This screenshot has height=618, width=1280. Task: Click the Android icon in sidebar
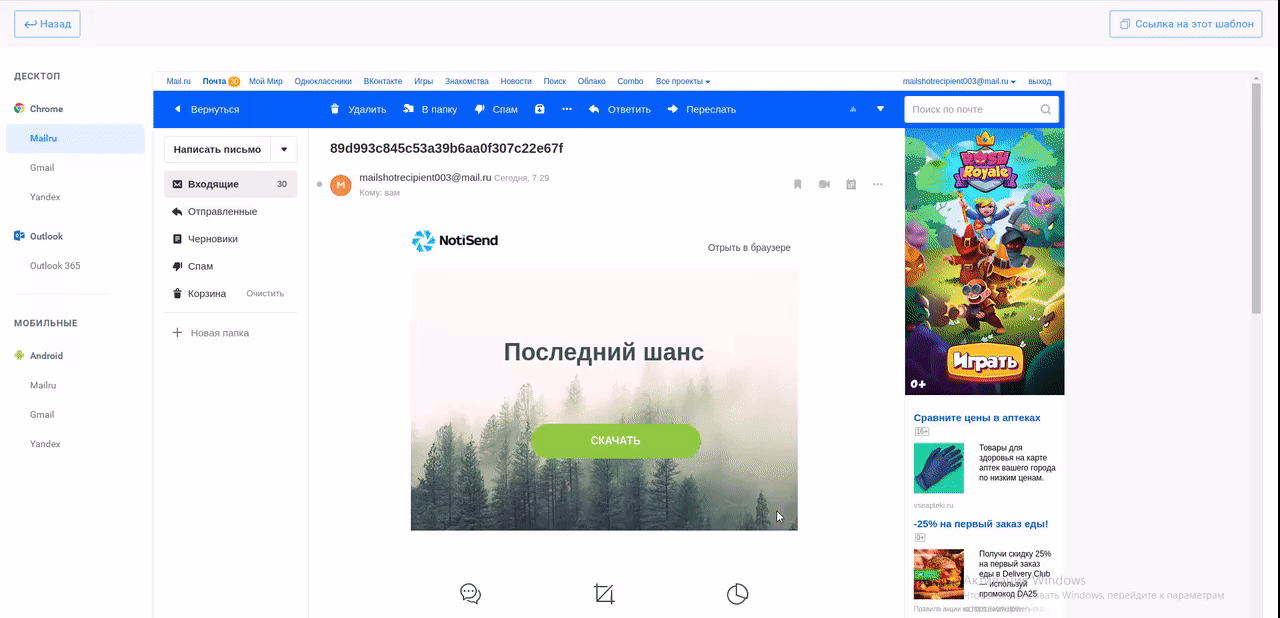point(19,355)
